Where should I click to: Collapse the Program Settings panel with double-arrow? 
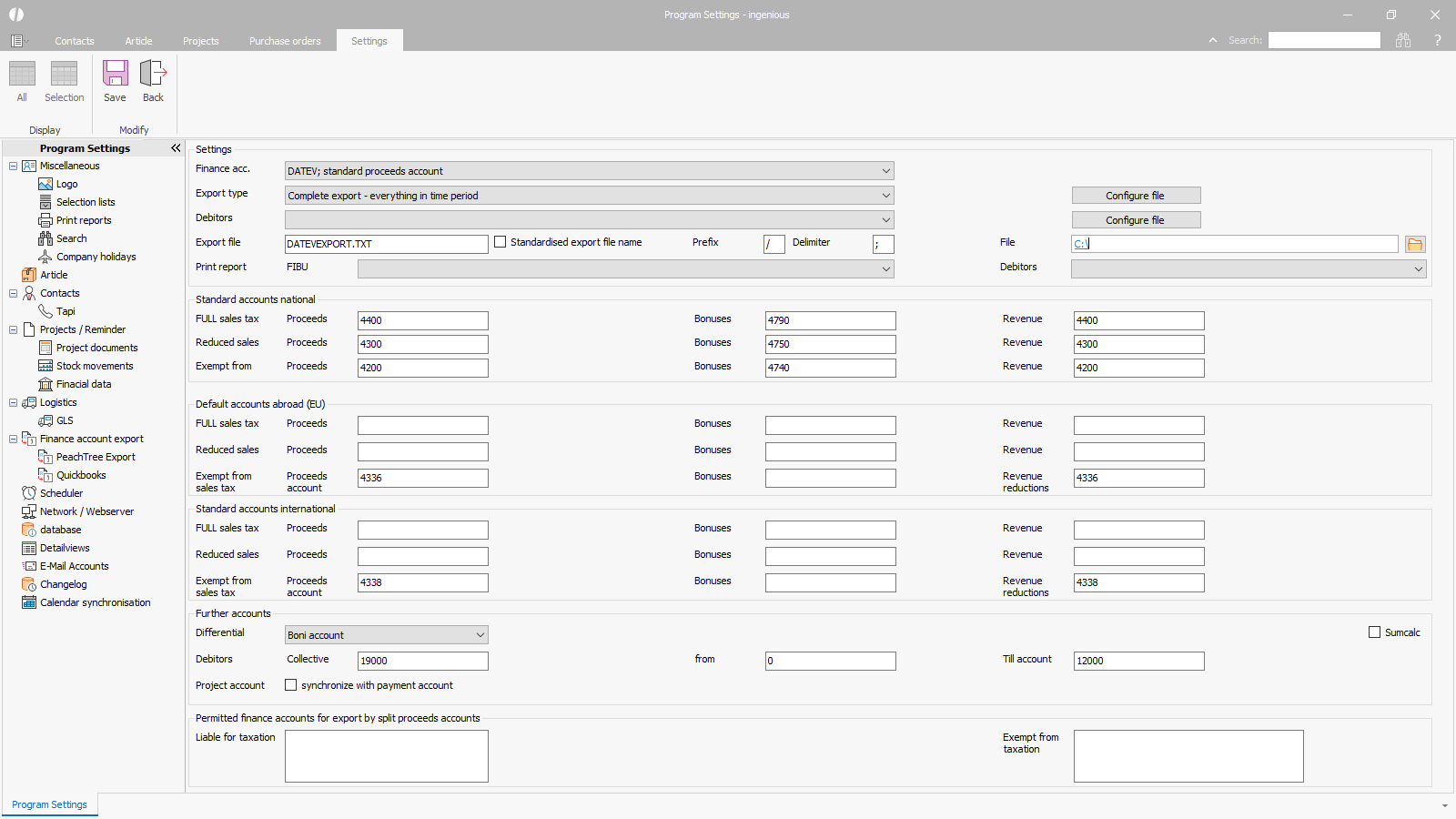point(176,148)
